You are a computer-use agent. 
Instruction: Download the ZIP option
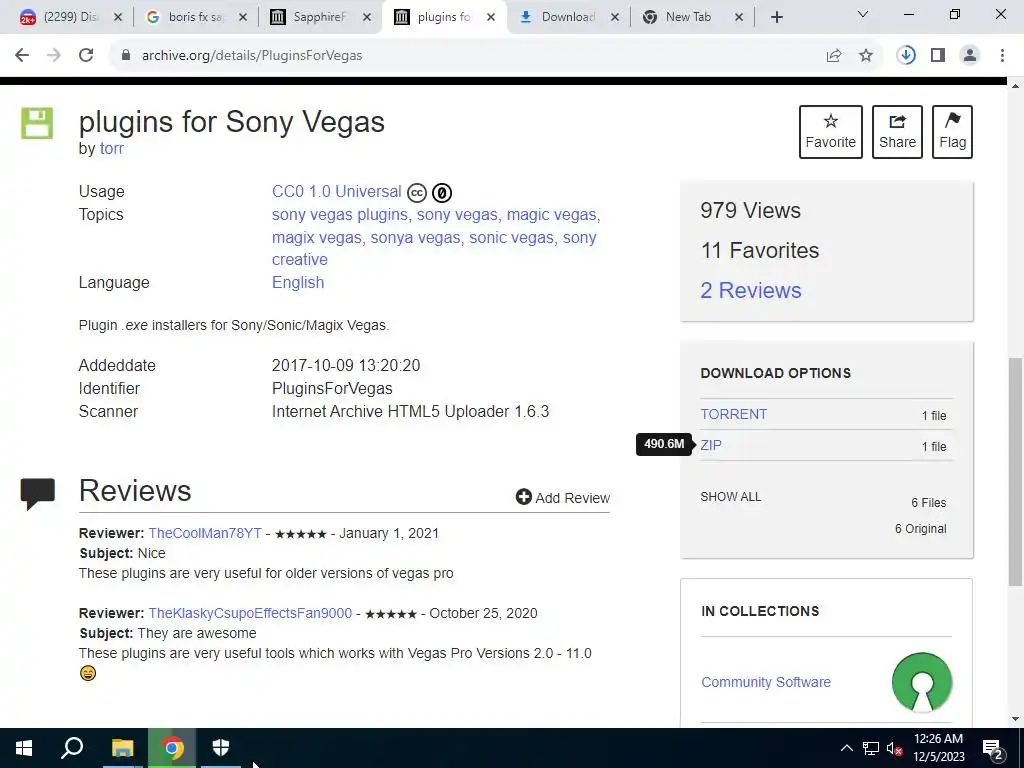click(711, 445)
